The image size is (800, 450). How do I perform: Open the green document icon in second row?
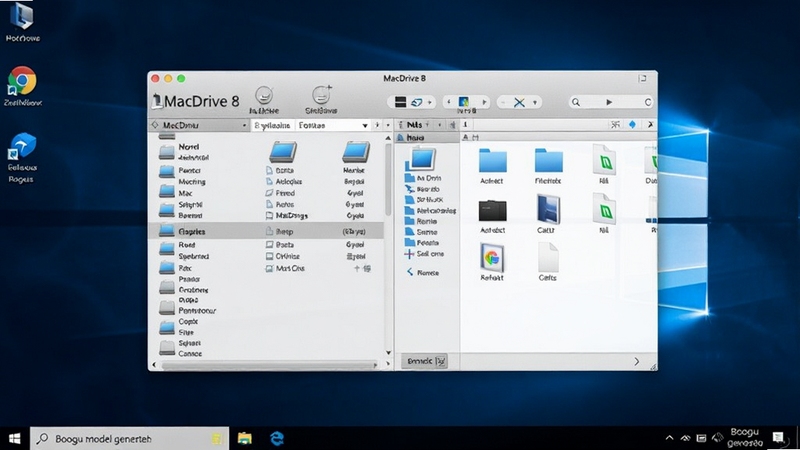604,209
